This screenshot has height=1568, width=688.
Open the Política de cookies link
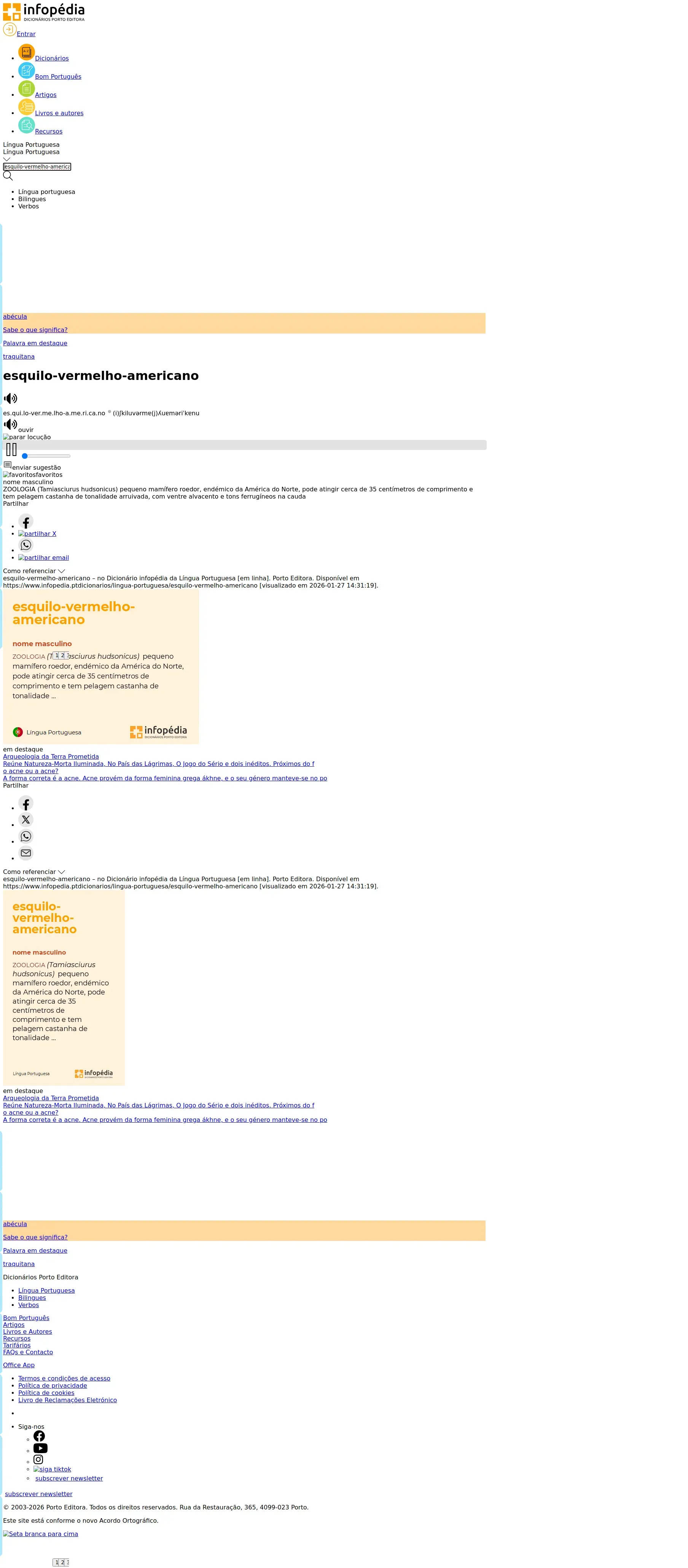click(x=46, y=1393)
